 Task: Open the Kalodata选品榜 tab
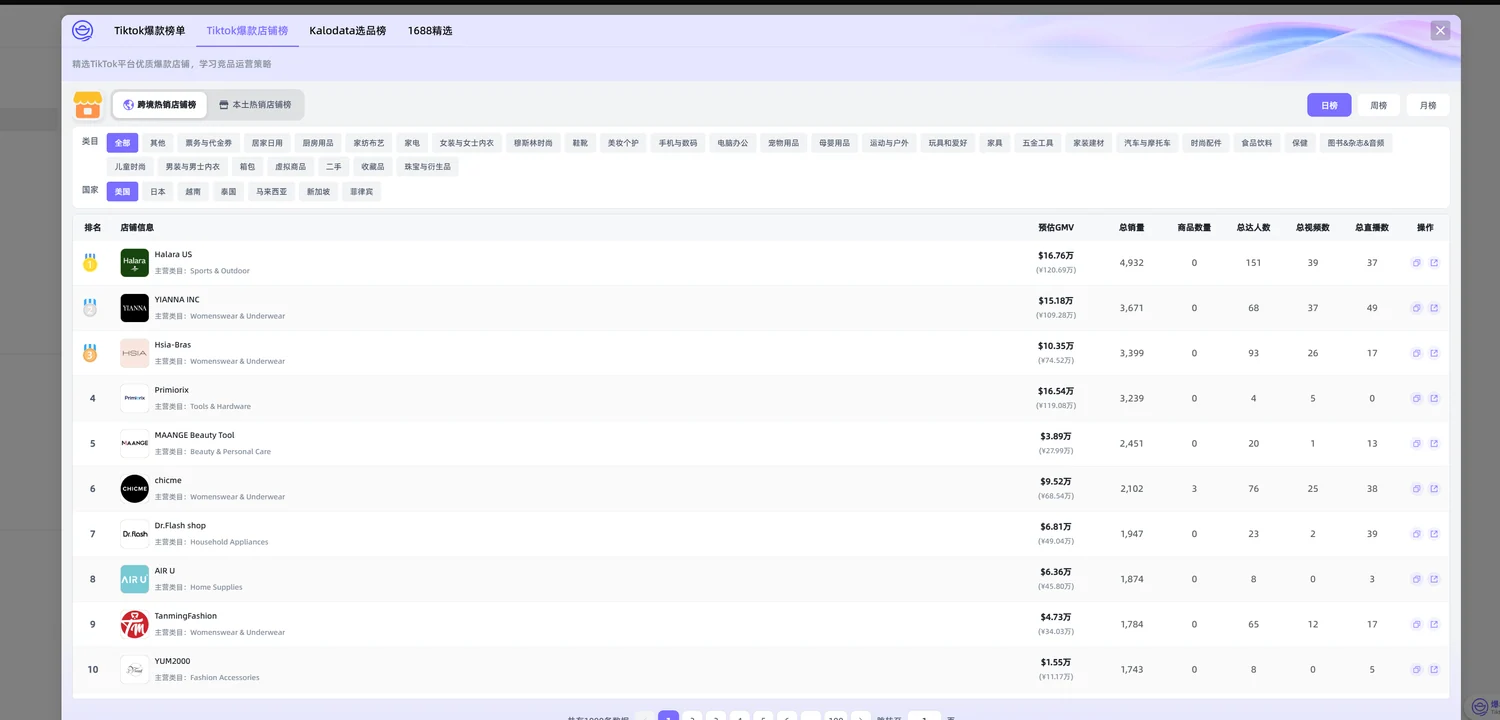click(x=348, y=31)
